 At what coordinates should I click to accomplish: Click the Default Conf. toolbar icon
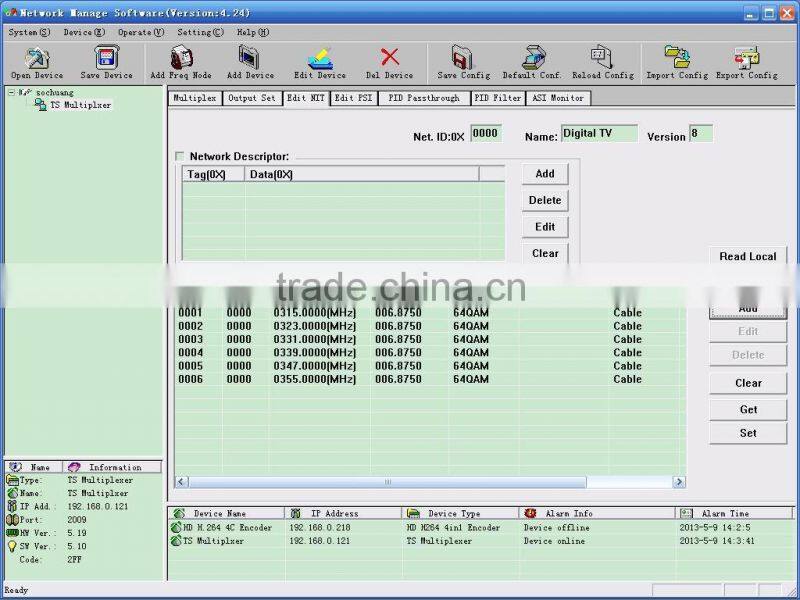(533, 57)
